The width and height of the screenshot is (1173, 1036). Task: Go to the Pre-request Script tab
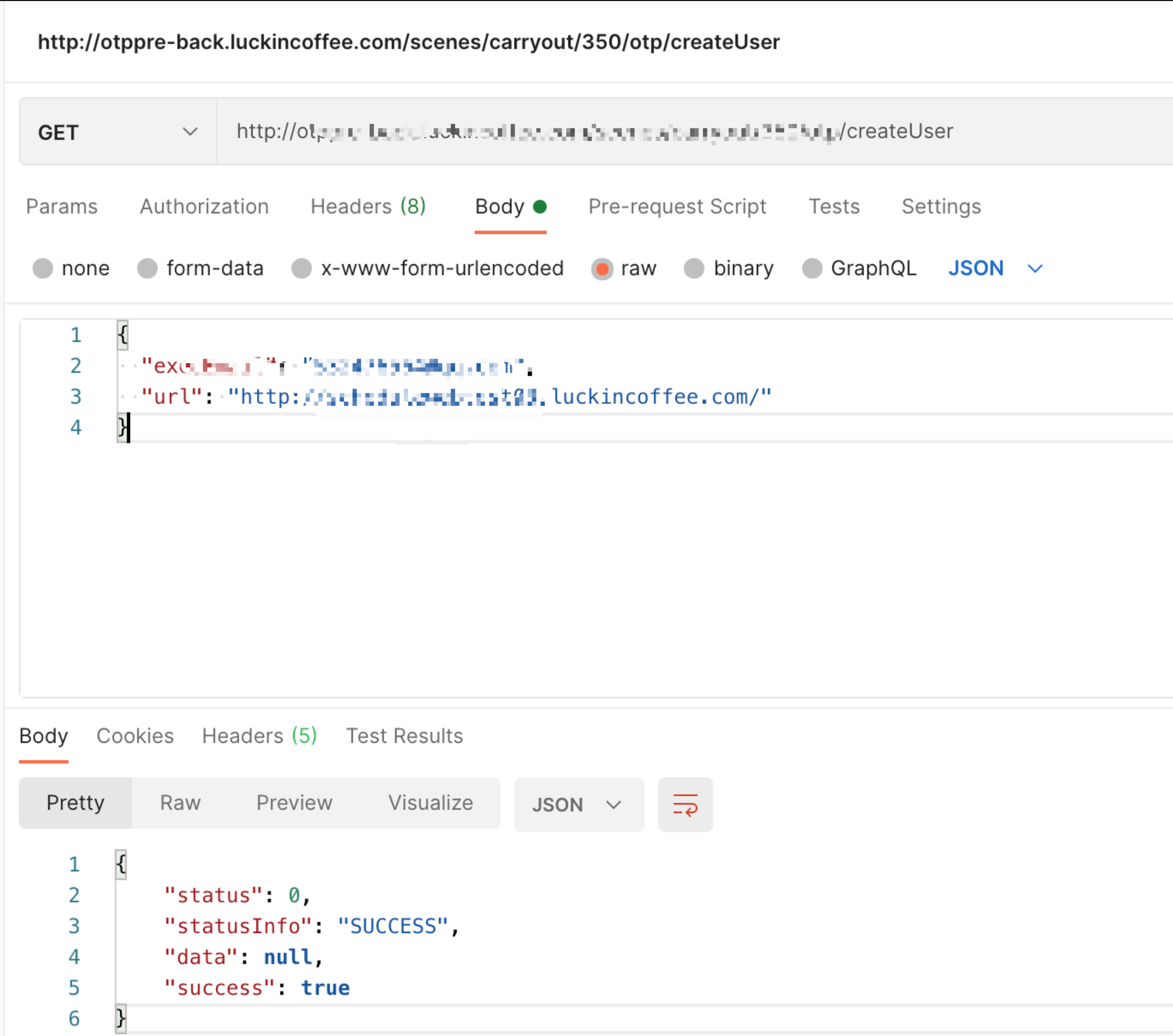click(677, 207)
